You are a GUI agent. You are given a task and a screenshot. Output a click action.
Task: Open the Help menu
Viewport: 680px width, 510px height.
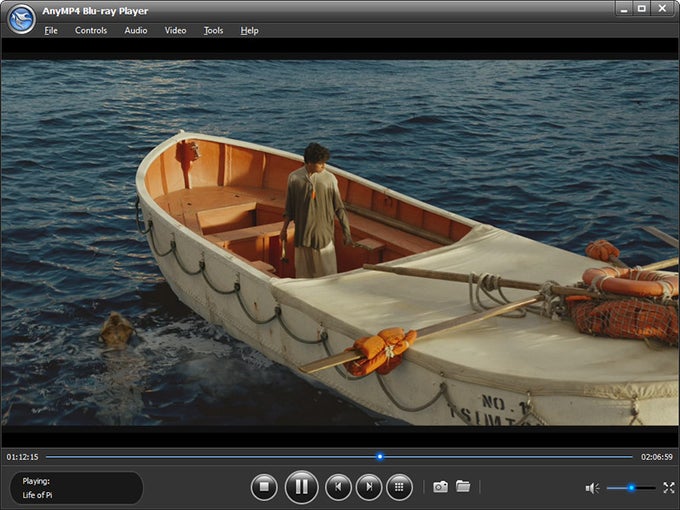point(249,30)
